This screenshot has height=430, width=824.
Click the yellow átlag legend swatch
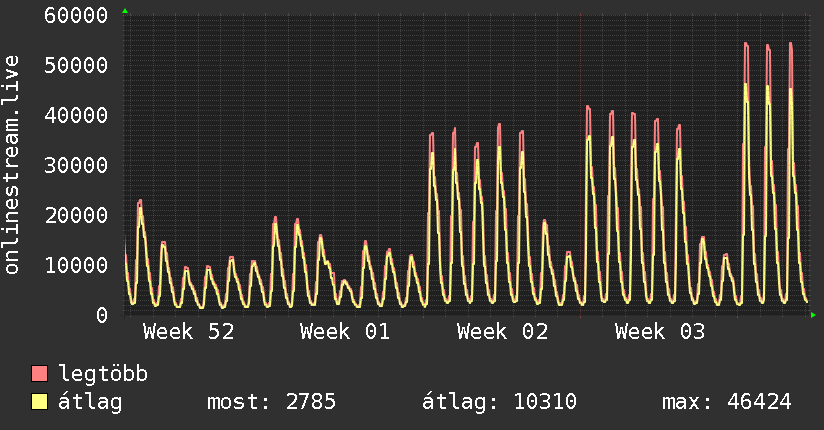[x=39, y=402]
